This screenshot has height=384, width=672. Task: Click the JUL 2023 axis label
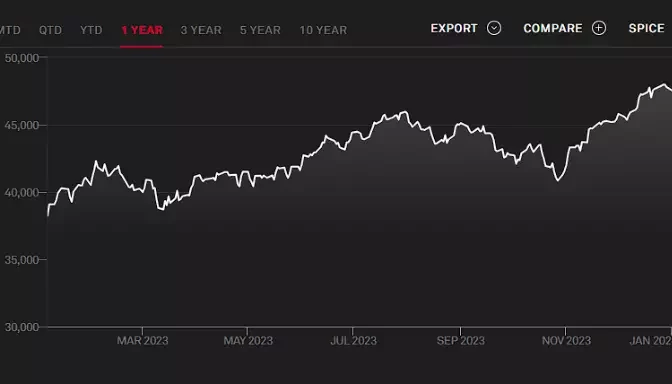[x=353, y=341]
